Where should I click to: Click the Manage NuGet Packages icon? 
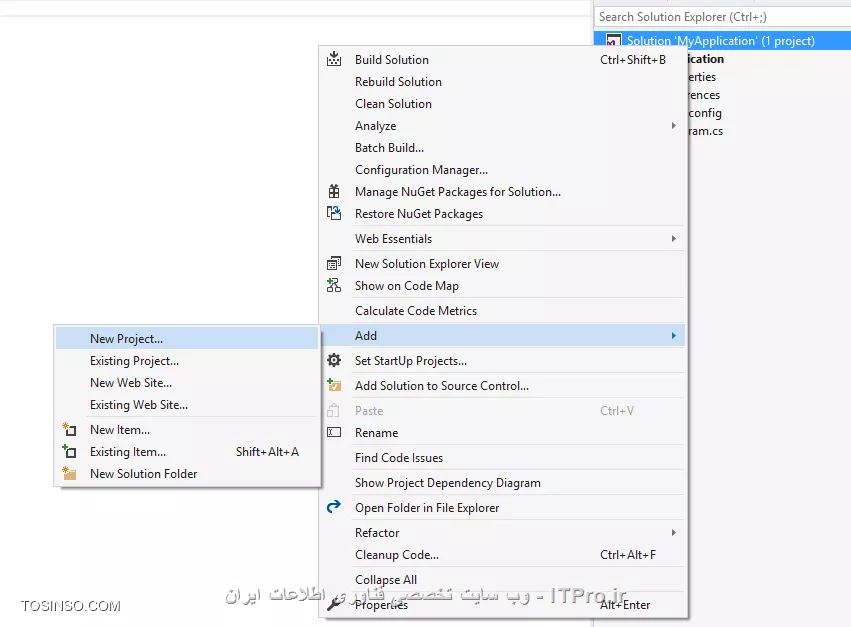point(334,192)
